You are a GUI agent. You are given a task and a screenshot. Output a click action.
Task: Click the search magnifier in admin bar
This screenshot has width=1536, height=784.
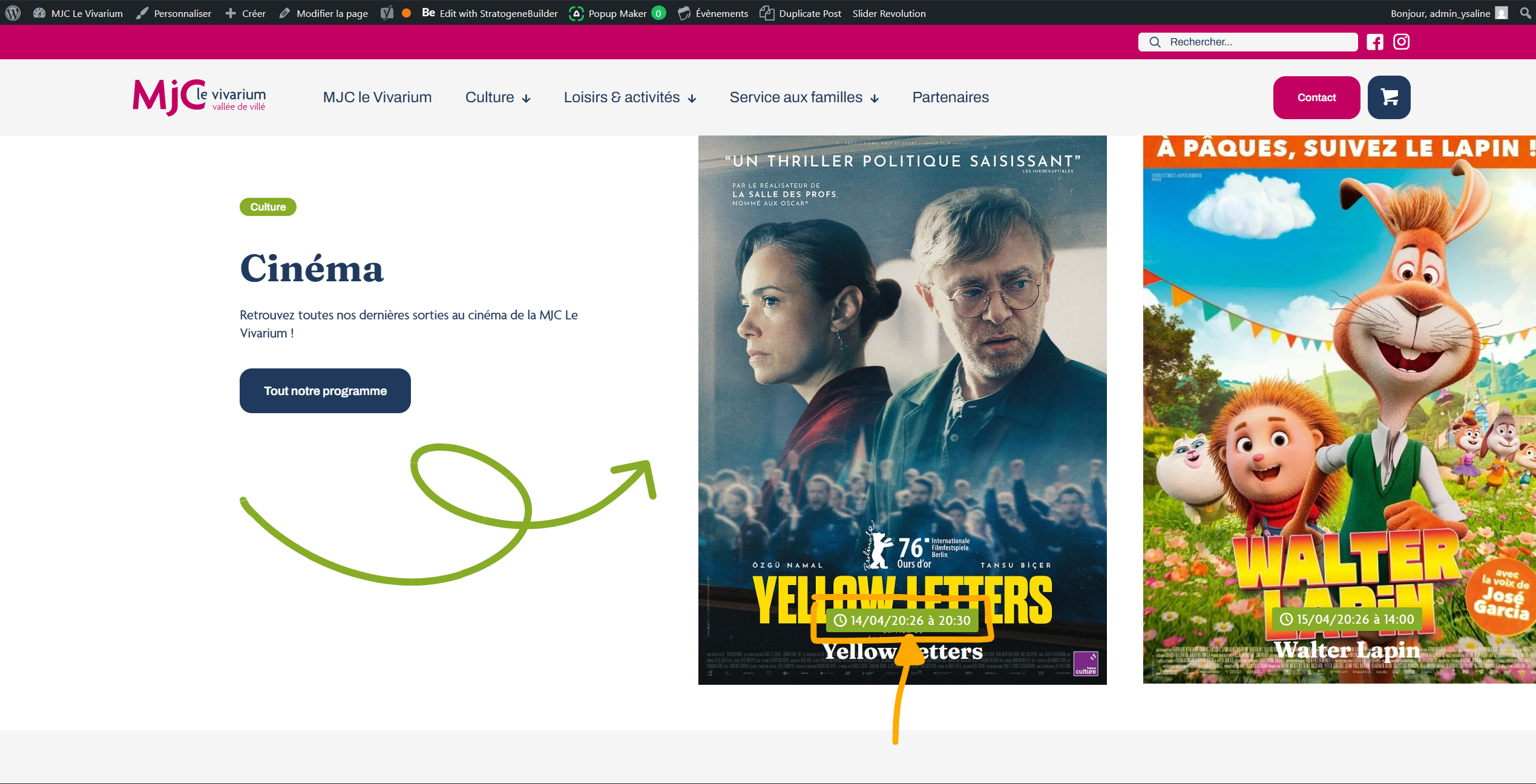tap(1525, 13)
